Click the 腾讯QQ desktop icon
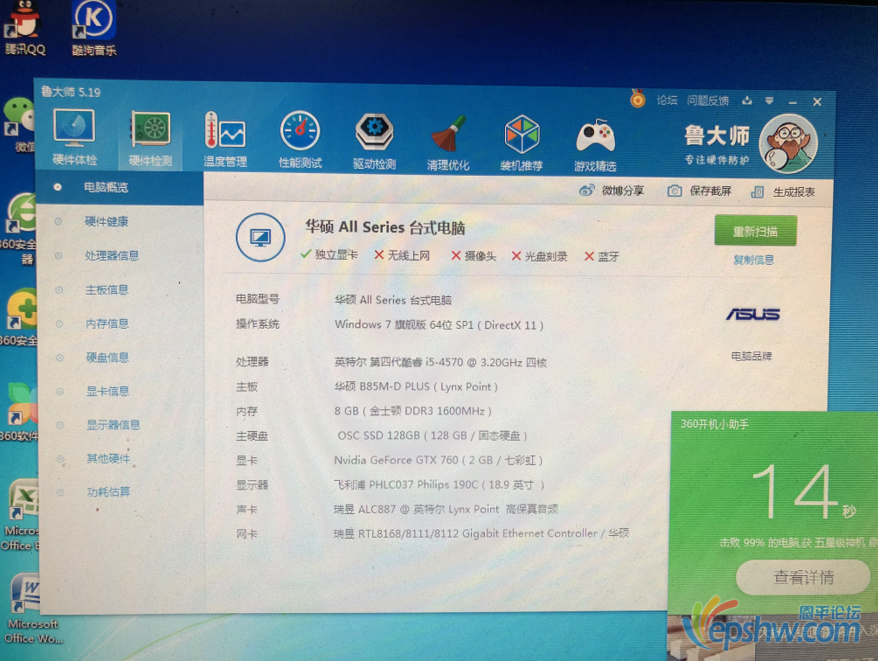This screenshot has width=878, height=661. pos(24,28)
